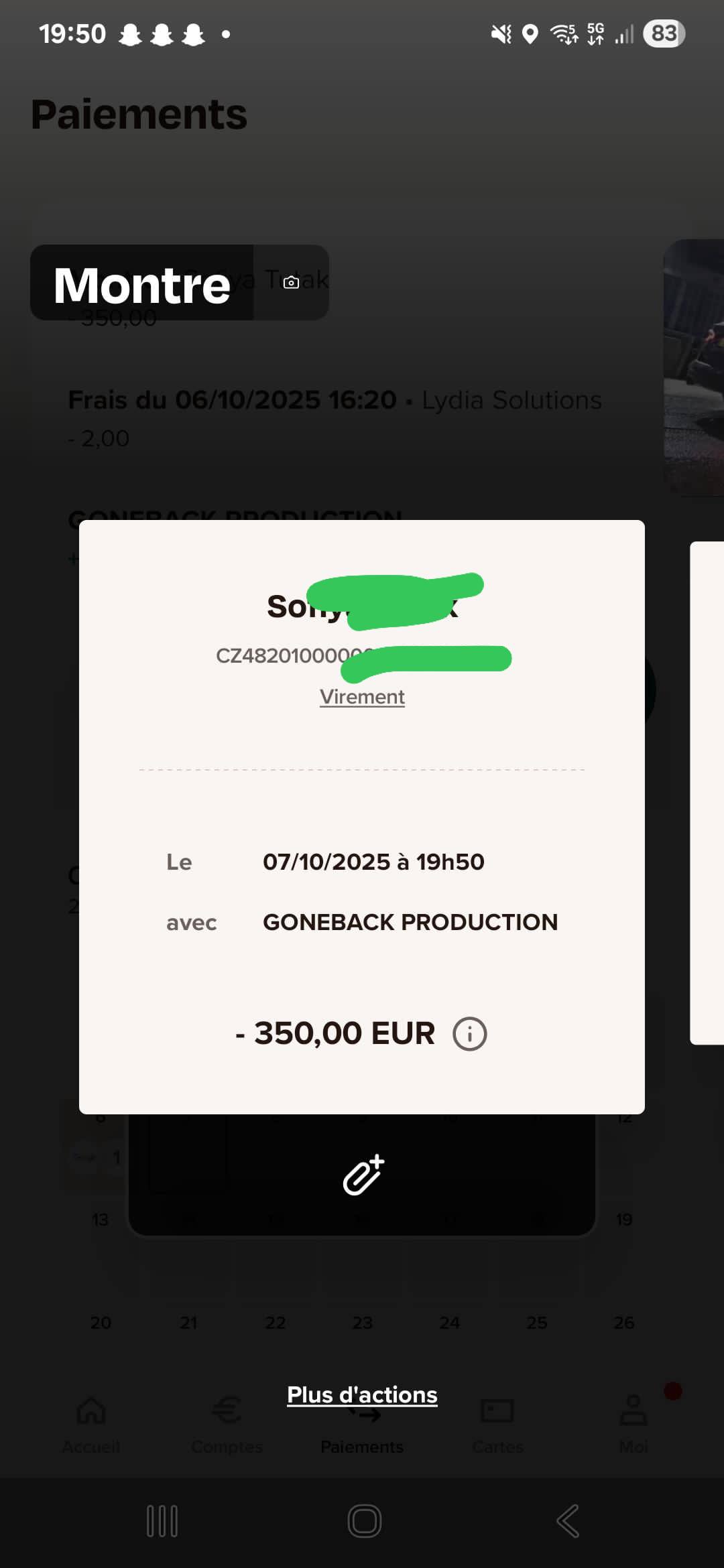The width and height of the screenshot is (724, 1568).
Task: Open the photo thumbnail on the right edge
Action: [695, 367]
